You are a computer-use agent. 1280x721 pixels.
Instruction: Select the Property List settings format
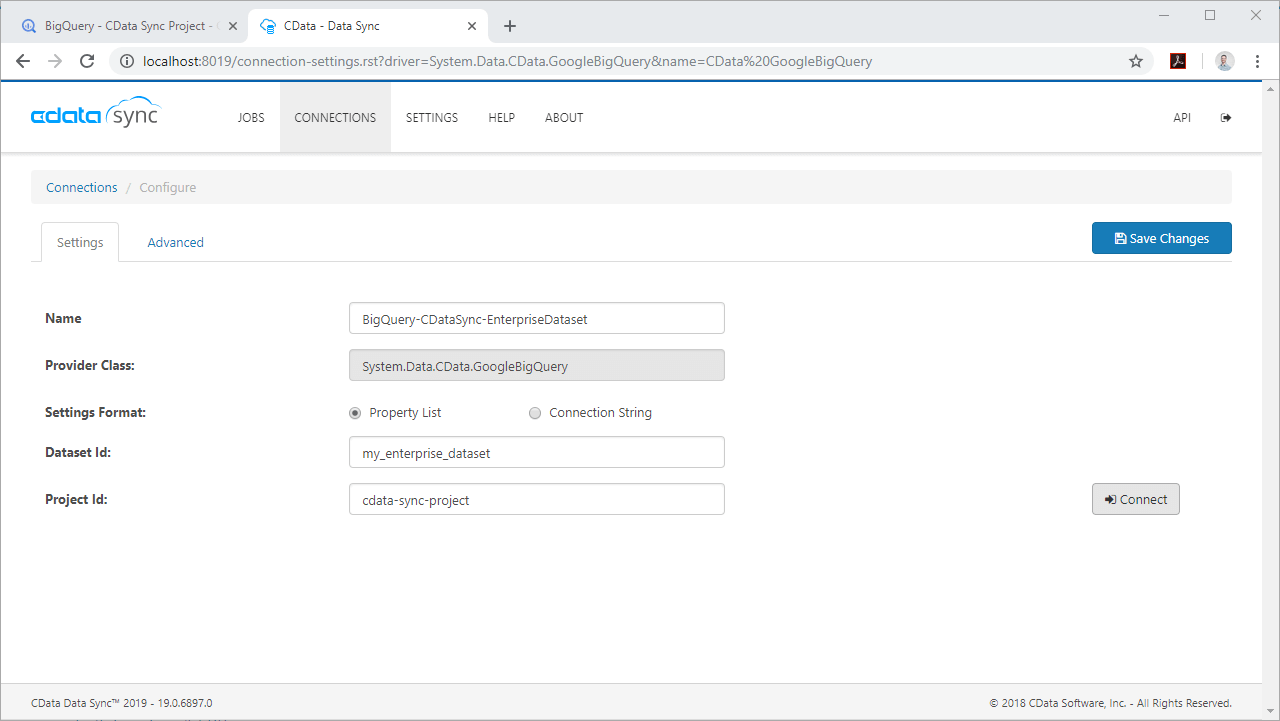pyautogui.click(x=355, y=412)
